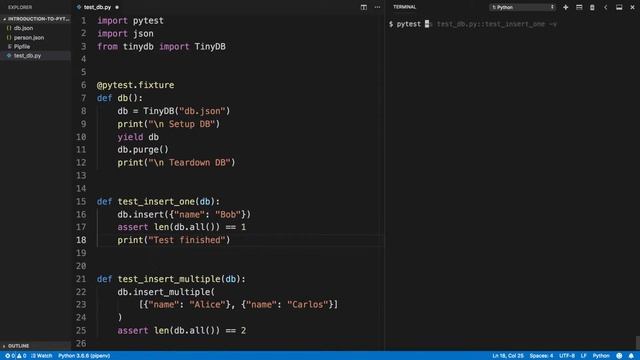
Task: Click the 'def test_insert_one(db):' definition
Action: click(158, 201)
